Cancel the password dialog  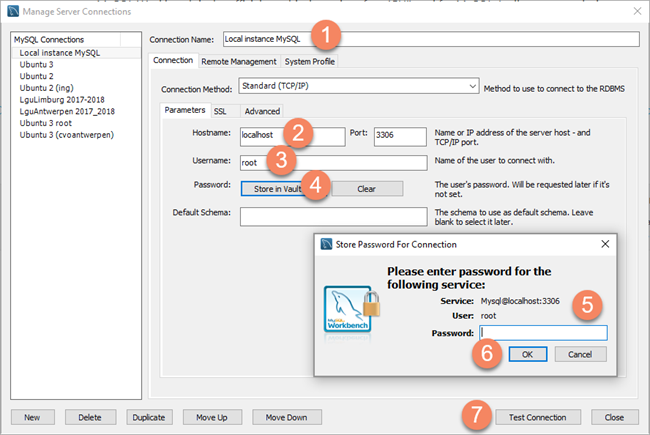click(580, 354)
